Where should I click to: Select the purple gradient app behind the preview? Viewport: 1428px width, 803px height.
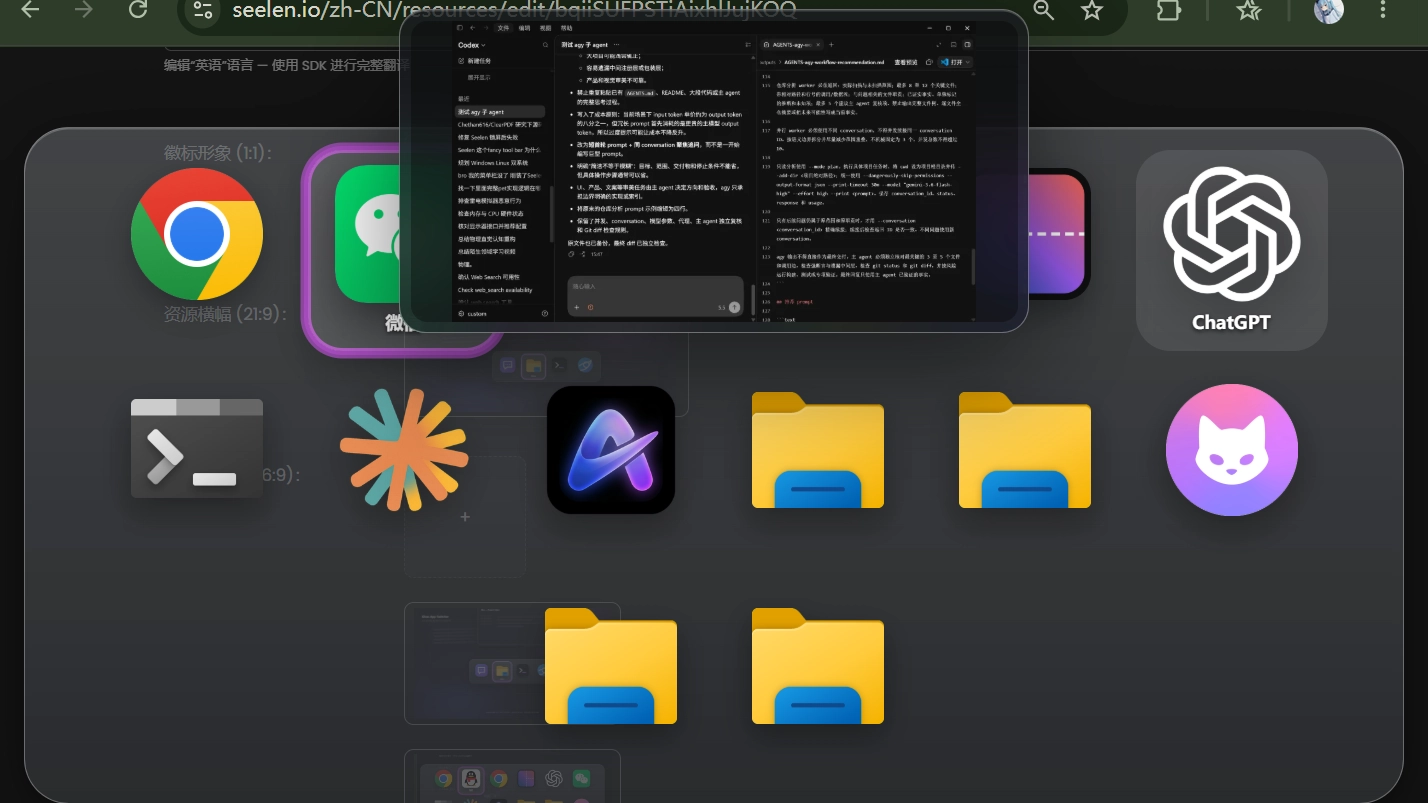pos(1057,234)
